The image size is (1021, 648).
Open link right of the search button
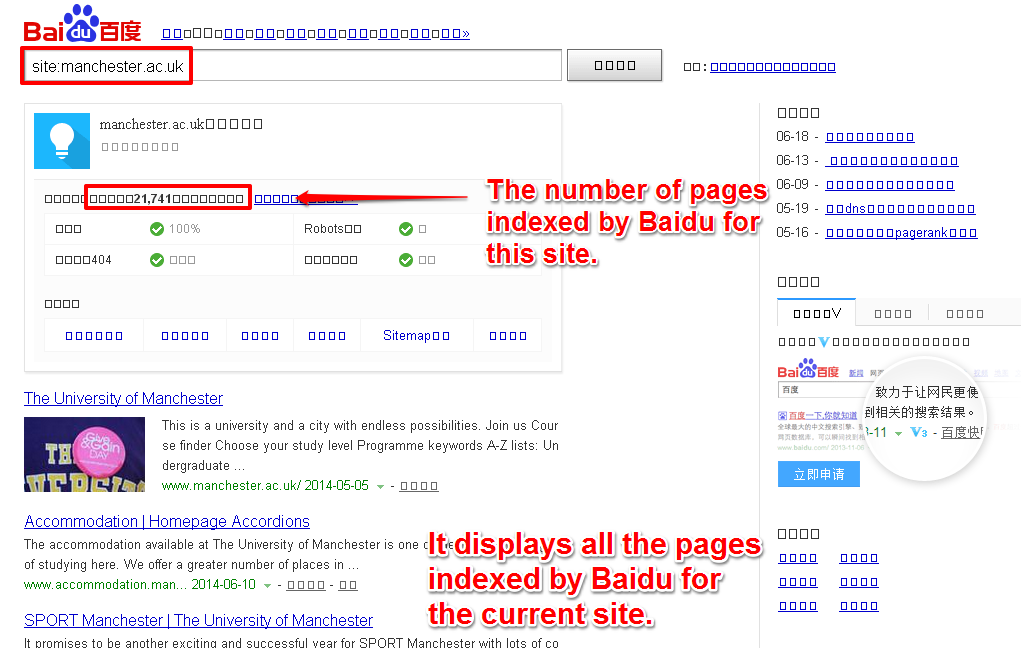(772, 66)
